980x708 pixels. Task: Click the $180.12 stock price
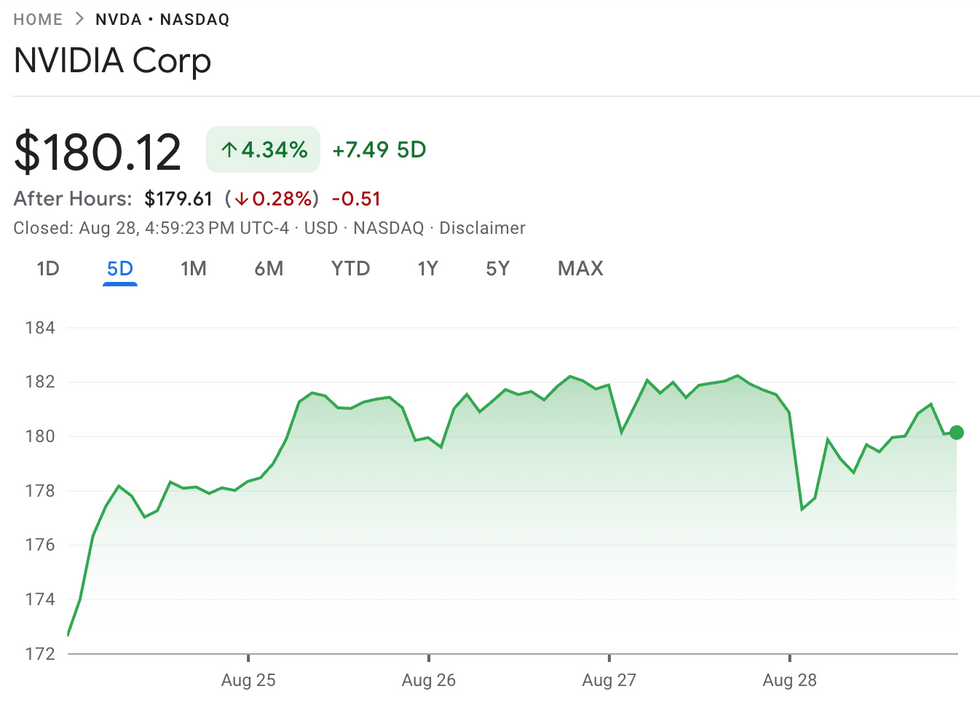pos(98,152)
